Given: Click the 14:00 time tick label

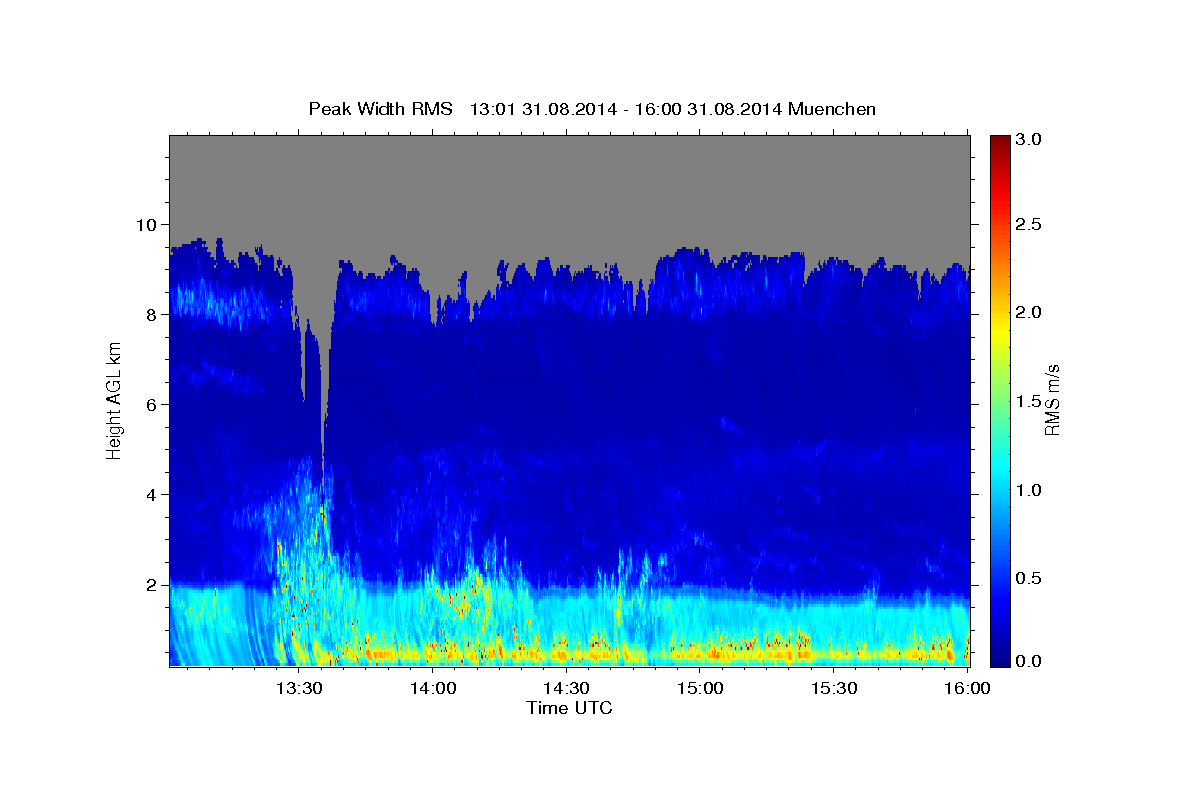Looking at the screenshot, I should click(x=433, y=688).
